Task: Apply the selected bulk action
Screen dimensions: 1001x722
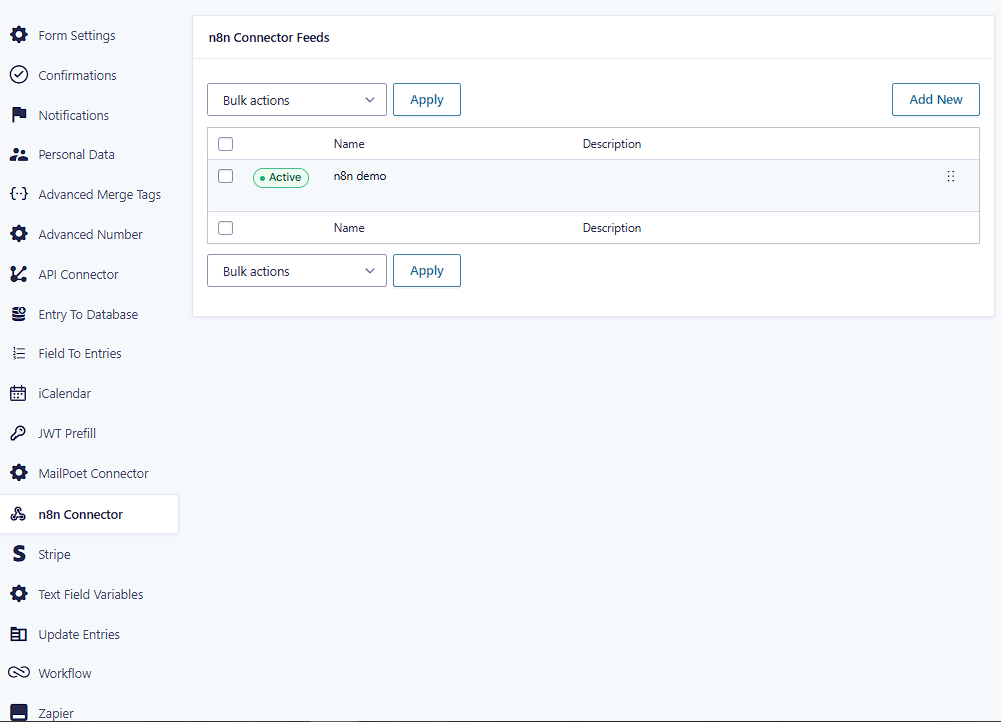Action: tap(426, 99)
